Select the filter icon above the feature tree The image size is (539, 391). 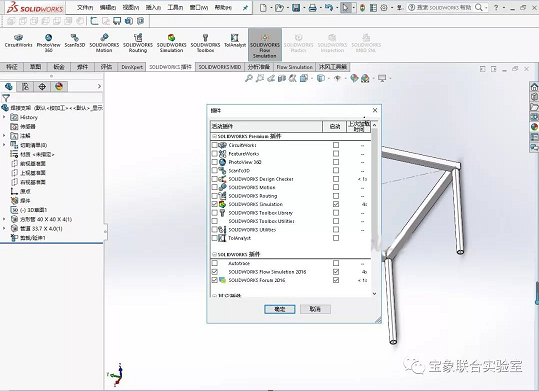click(6, 98)
